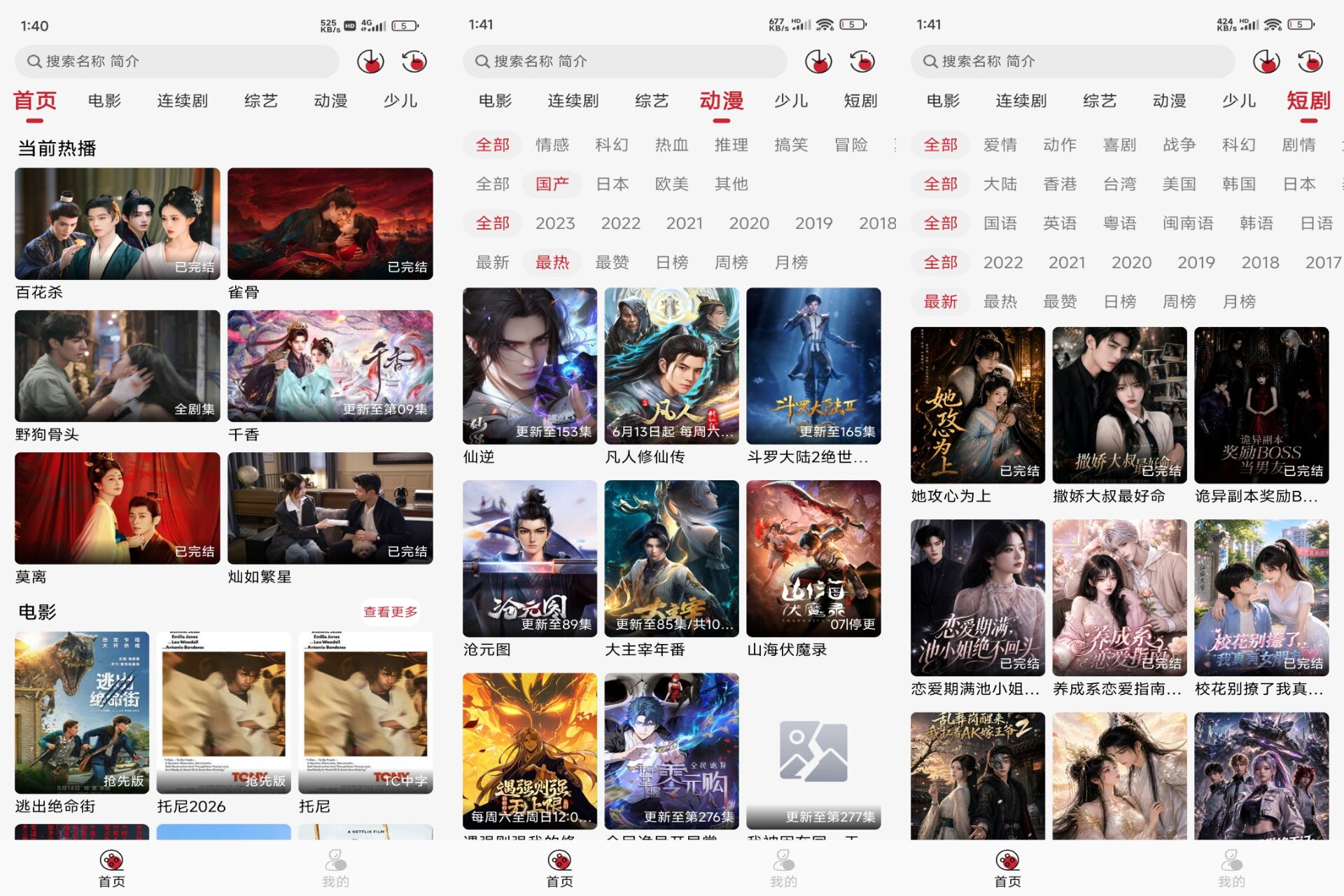The image size is (1344, 896).
Task: Select 周榜 ranking filter beside 月榜 on 动漫 screen
Action: [731, 262]
